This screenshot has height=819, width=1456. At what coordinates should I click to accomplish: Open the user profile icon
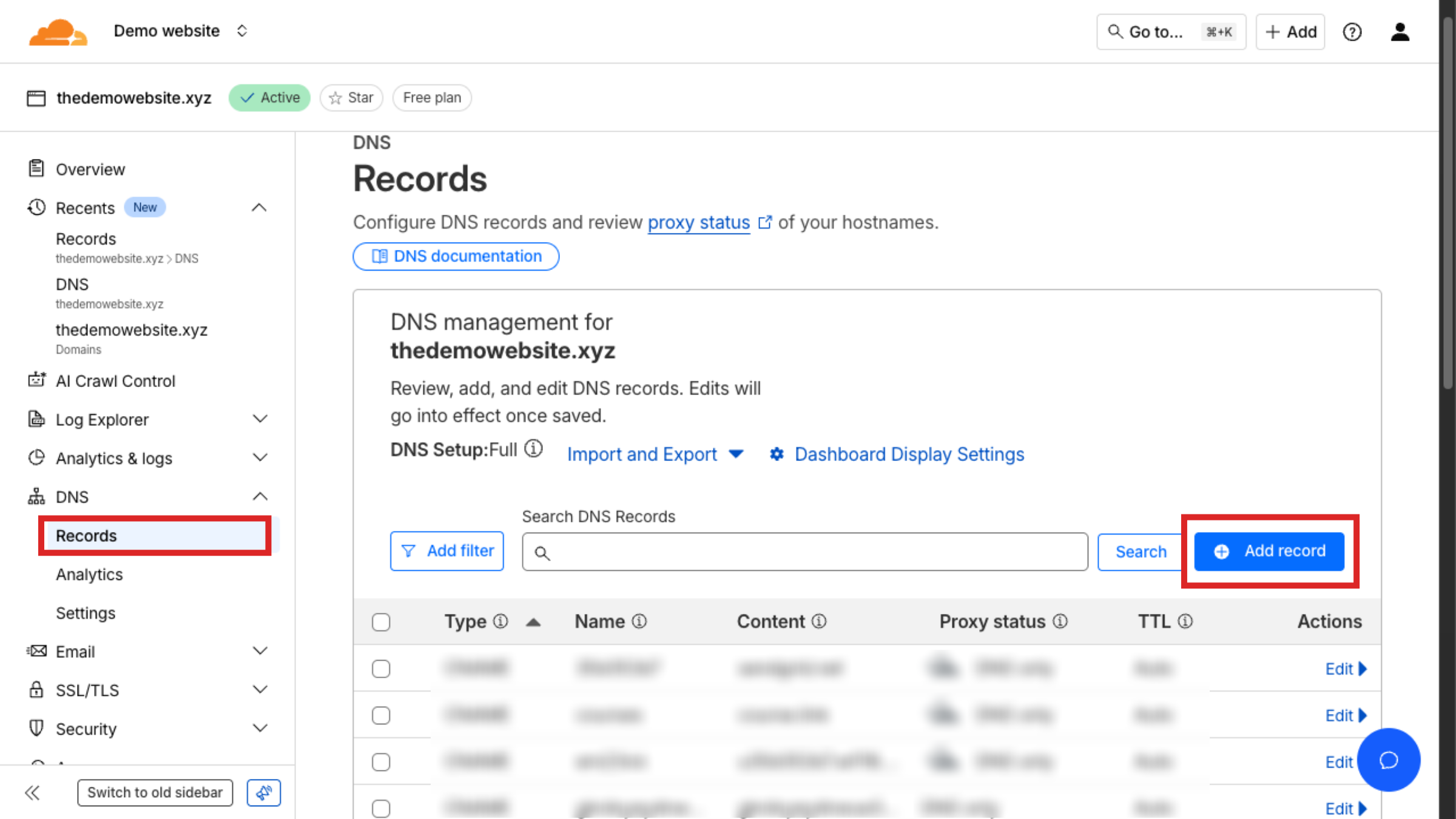pyautogui.click(x=1400, y=32)
